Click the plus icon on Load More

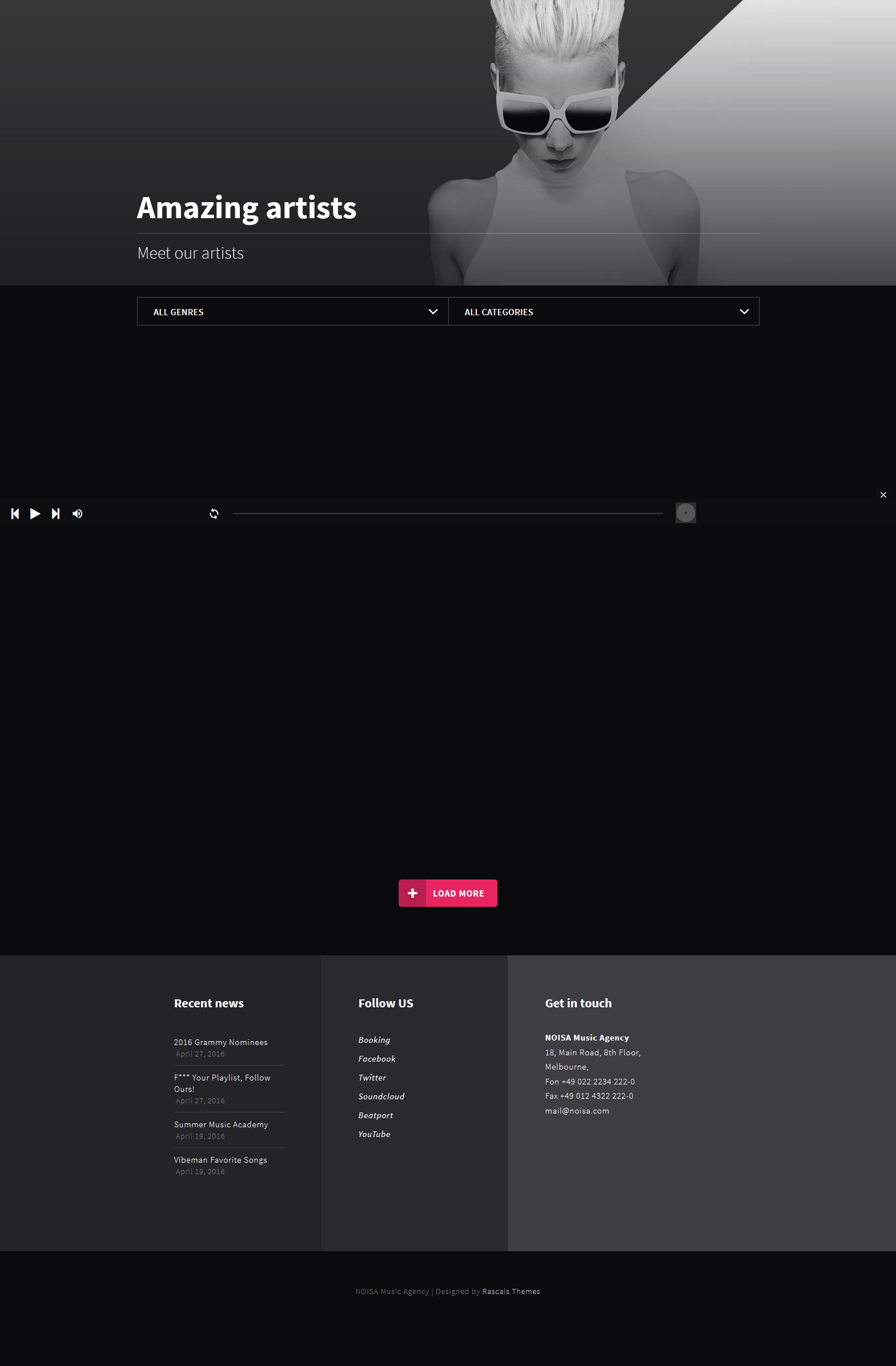coord(412,893)
